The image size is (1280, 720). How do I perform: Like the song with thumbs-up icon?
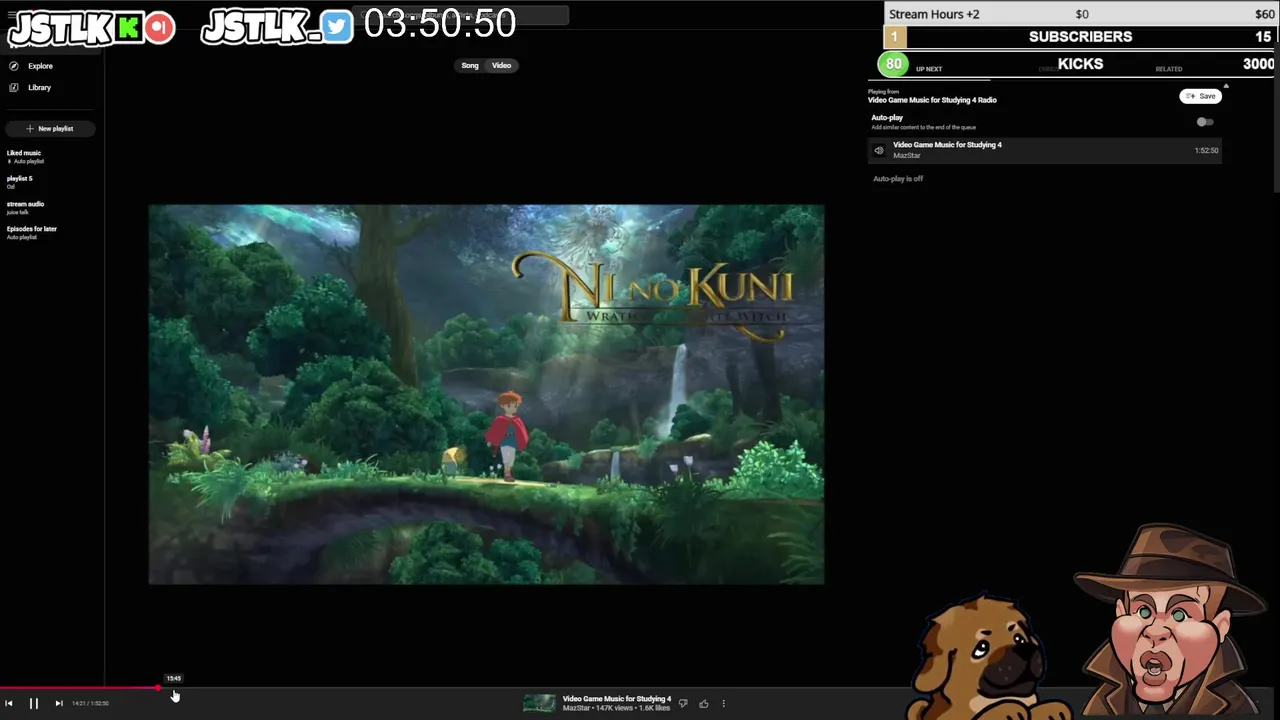(x=703, y=703)
